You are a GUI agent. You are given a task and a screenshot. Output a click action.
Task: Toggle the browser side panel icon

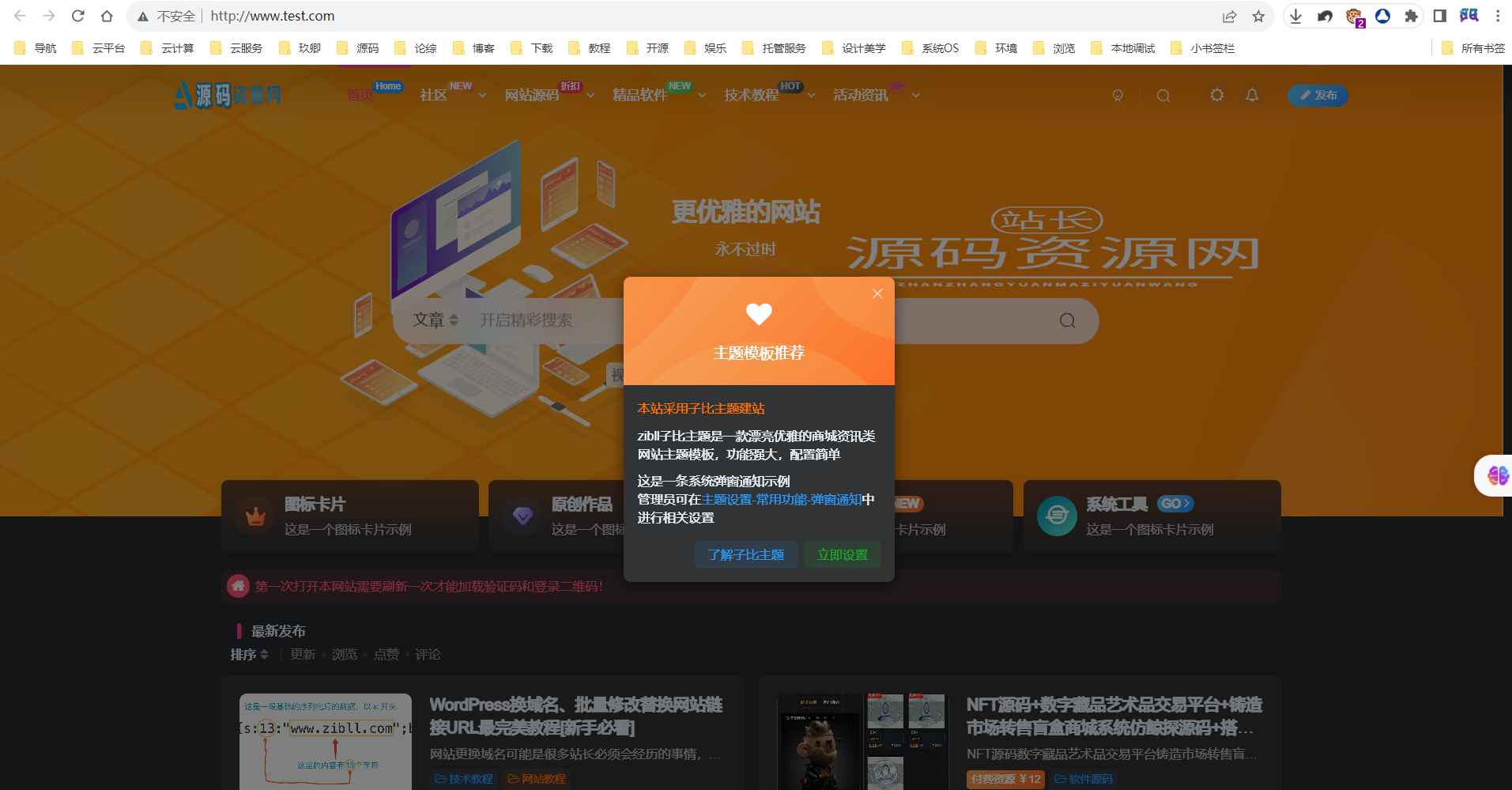tap(1440, 16)
